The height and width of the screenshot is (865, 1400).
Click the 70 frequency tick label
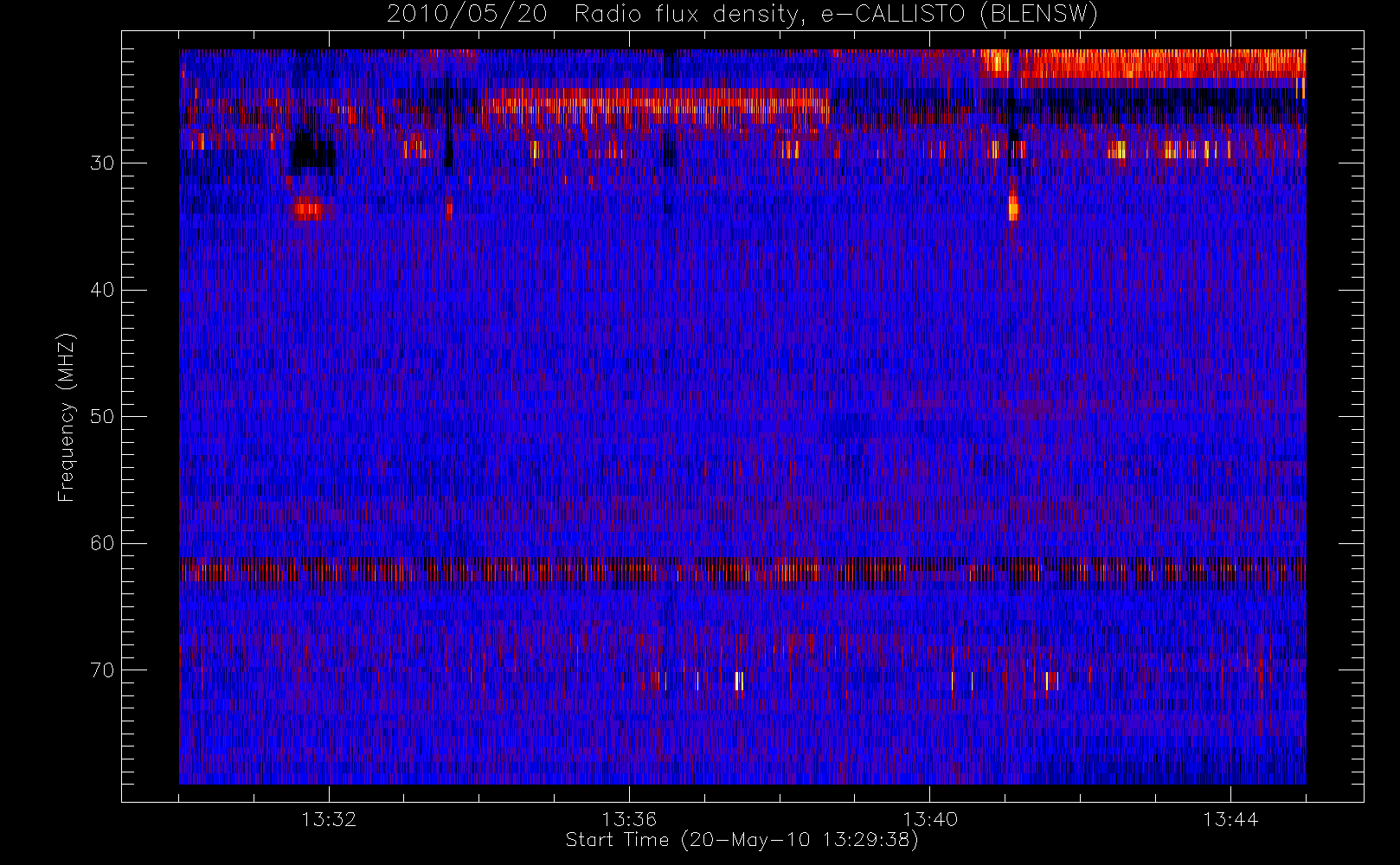point(102,670)
